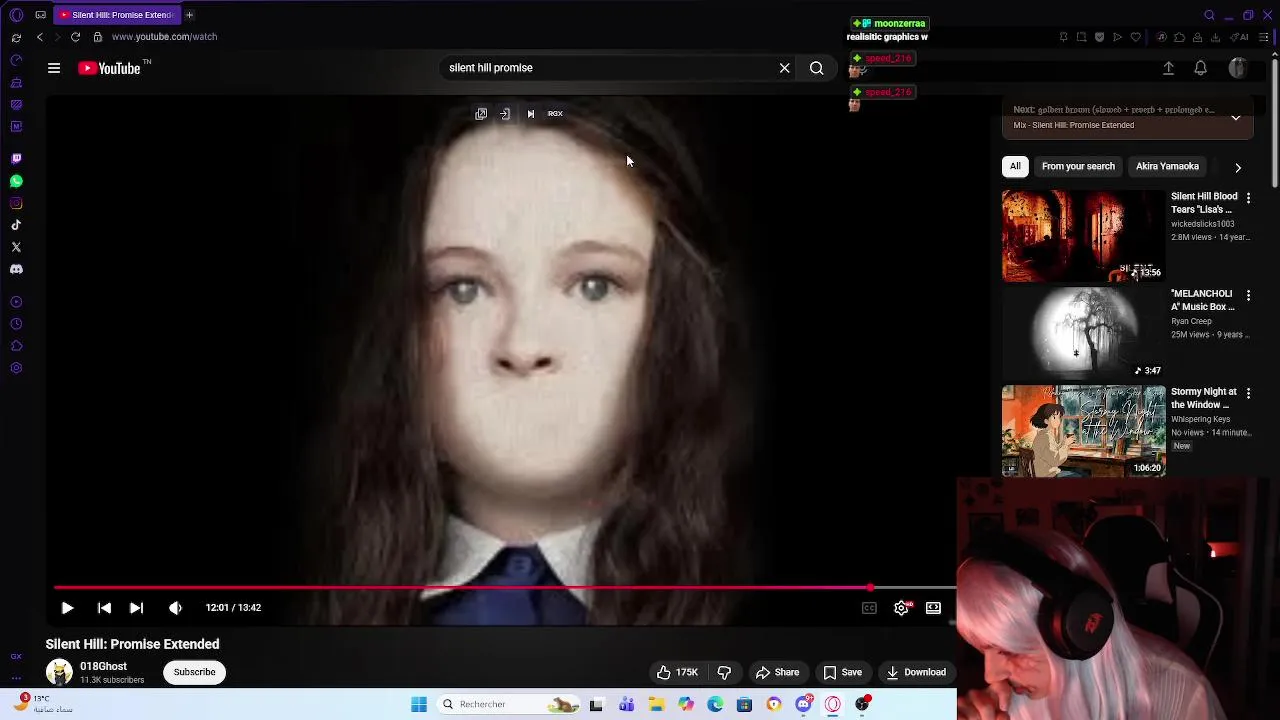Open Instagram in the Opera sidebar
1280x720 pixels.
(16, 203)
